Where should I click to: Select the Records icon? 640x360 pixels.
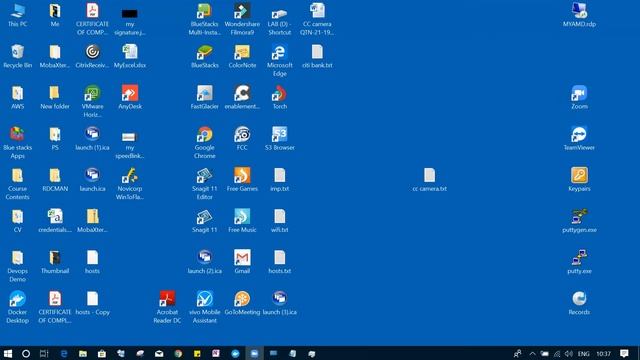(579, 303)
